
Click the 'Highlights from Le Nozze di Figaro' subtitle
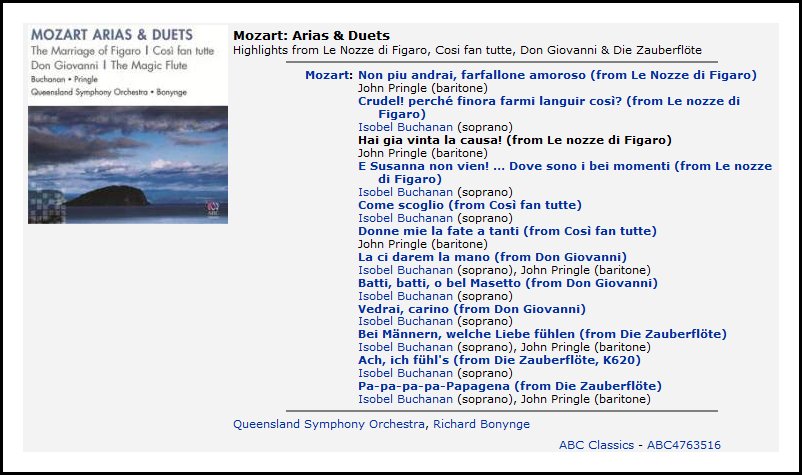click(x=467, y=50)
